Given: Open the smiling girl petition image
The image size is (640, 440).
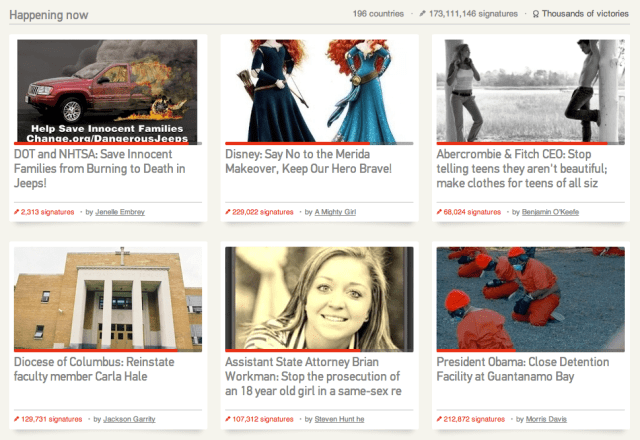Looking at the screenshot, I should coord(319,298).
